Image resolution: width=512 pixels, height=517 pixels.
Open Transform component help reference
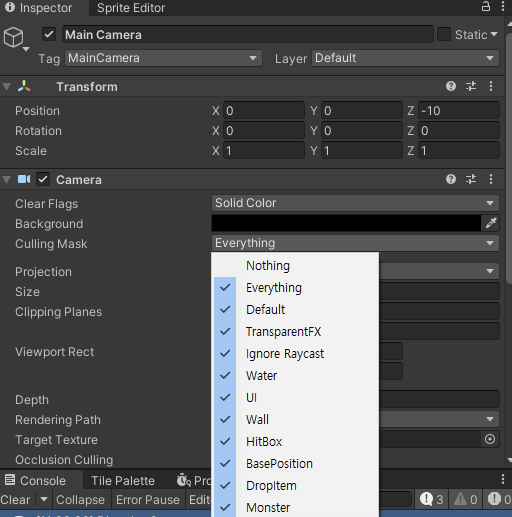(x=451, y=86)
